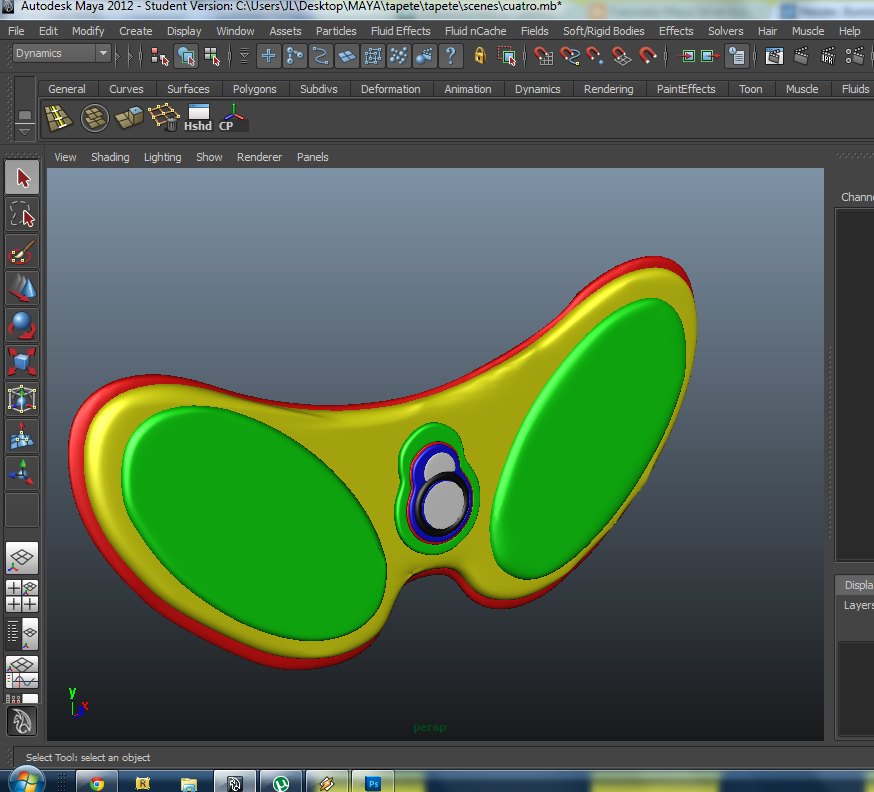Open the Persp/Outliner layout
The width and height of the screenshot is (874, 792).
[22, 633]
